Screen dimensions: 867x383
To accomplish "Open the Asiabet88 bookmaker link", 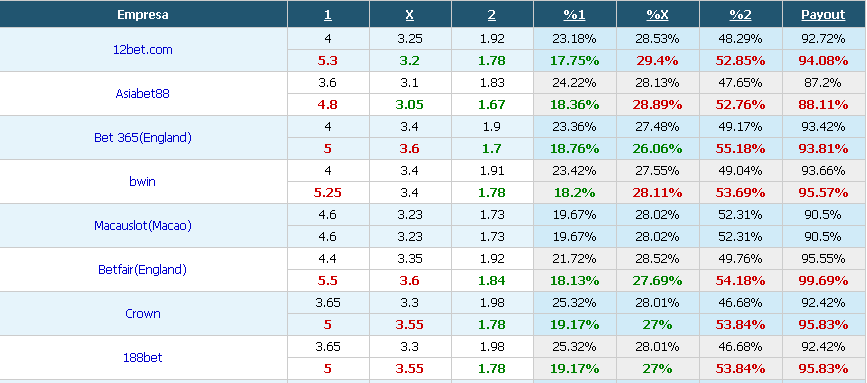I will 143,93.
